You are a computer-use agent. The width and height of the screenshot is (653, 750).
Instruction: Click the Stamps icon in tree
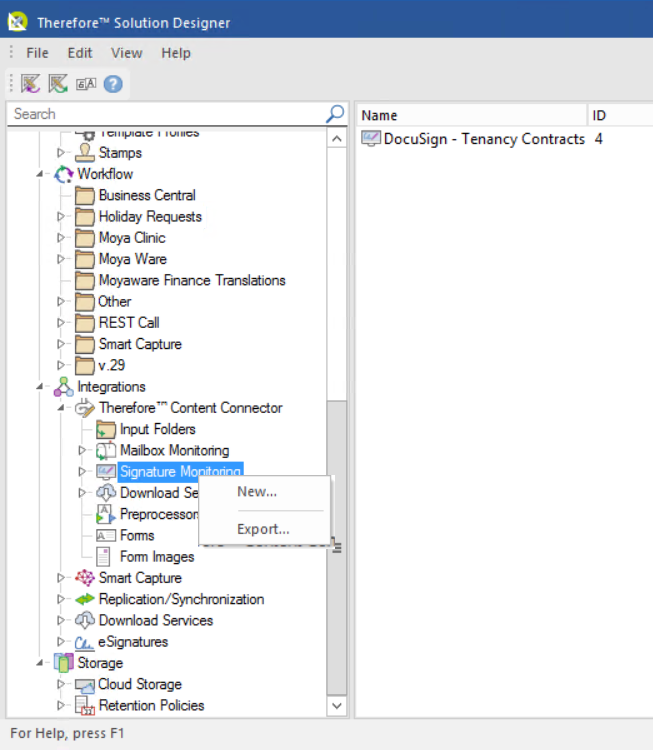(85, 153)
